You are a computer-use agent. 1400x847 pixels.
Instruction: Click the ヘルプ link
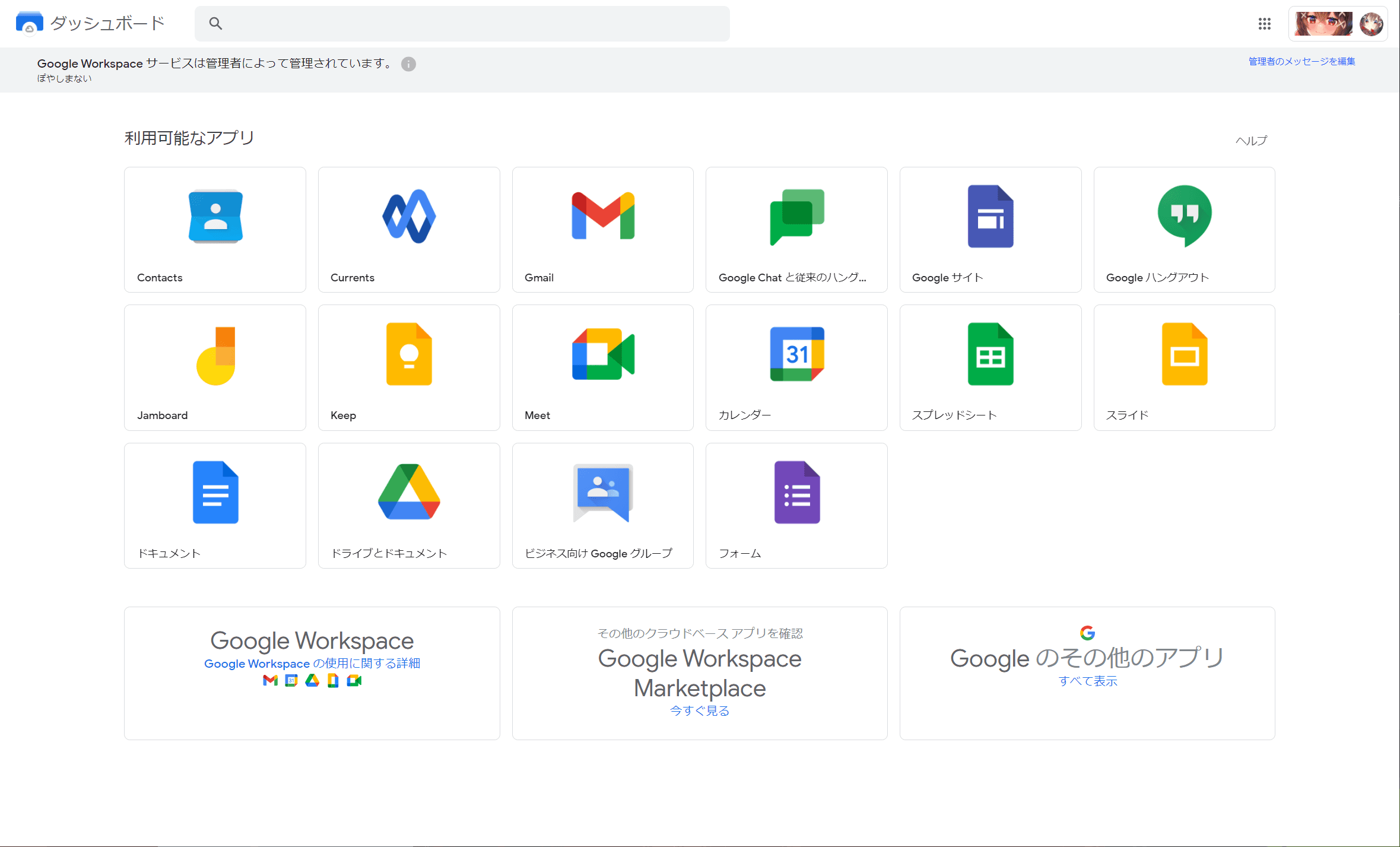coord(1251,139)
